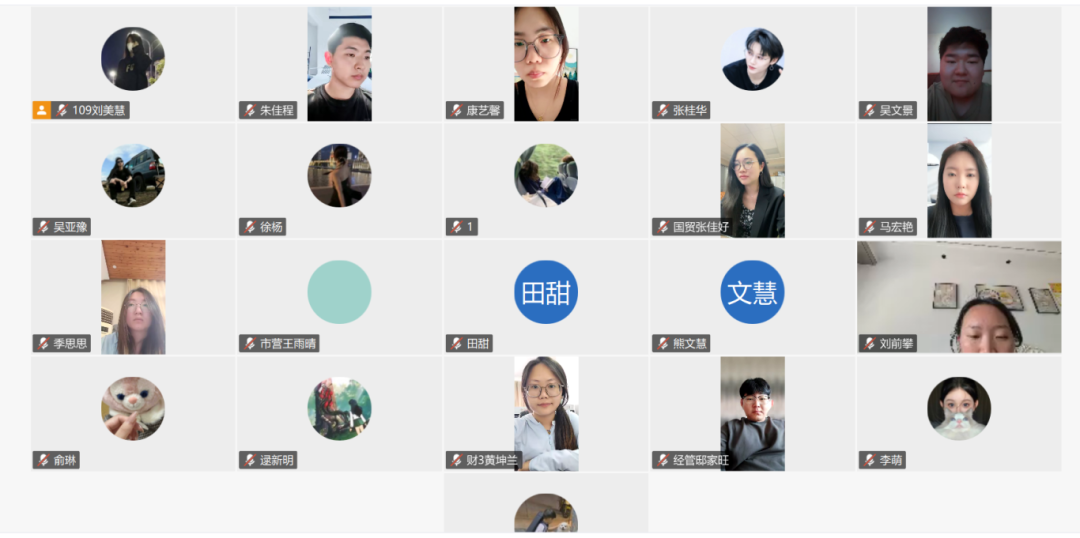
Task: Click muted microphone icon next to 朱佳程
Action: point(249,110)
